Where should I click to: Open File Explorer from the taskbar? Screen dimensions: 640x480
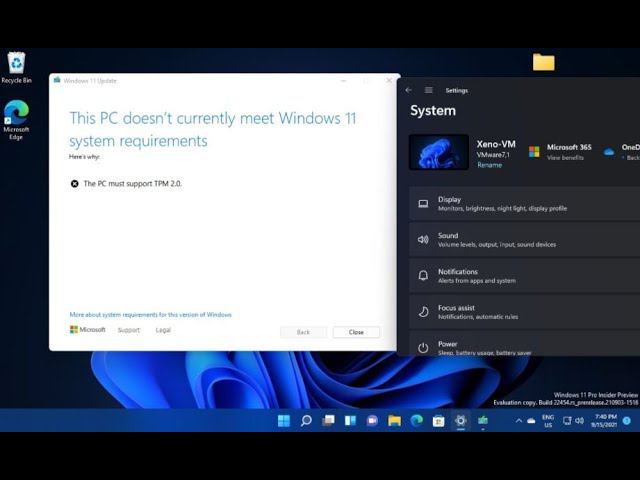[x=394, y=420]
